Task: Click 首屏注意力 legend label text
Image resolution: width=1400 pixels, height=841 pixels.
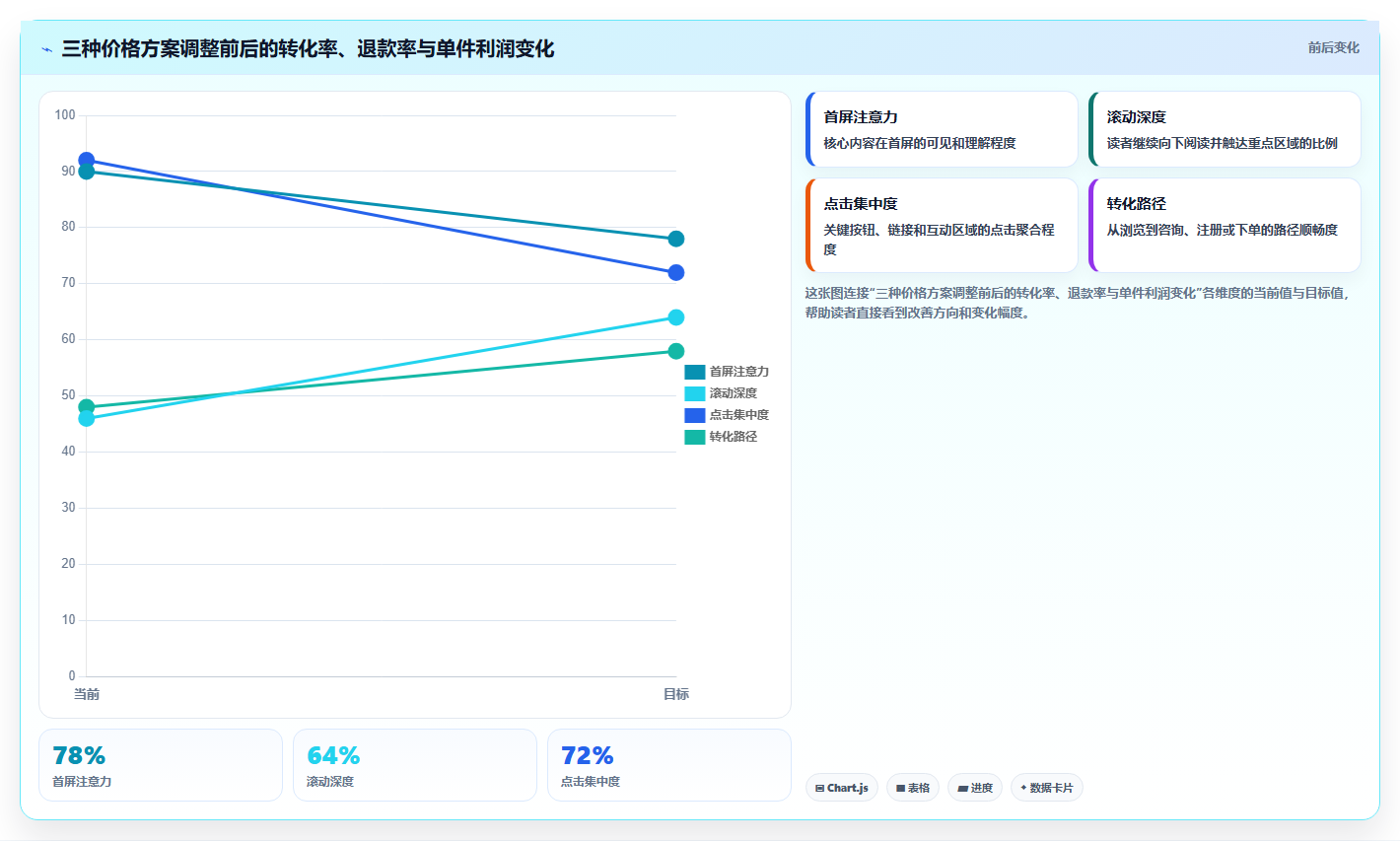Action: (739, 372)
